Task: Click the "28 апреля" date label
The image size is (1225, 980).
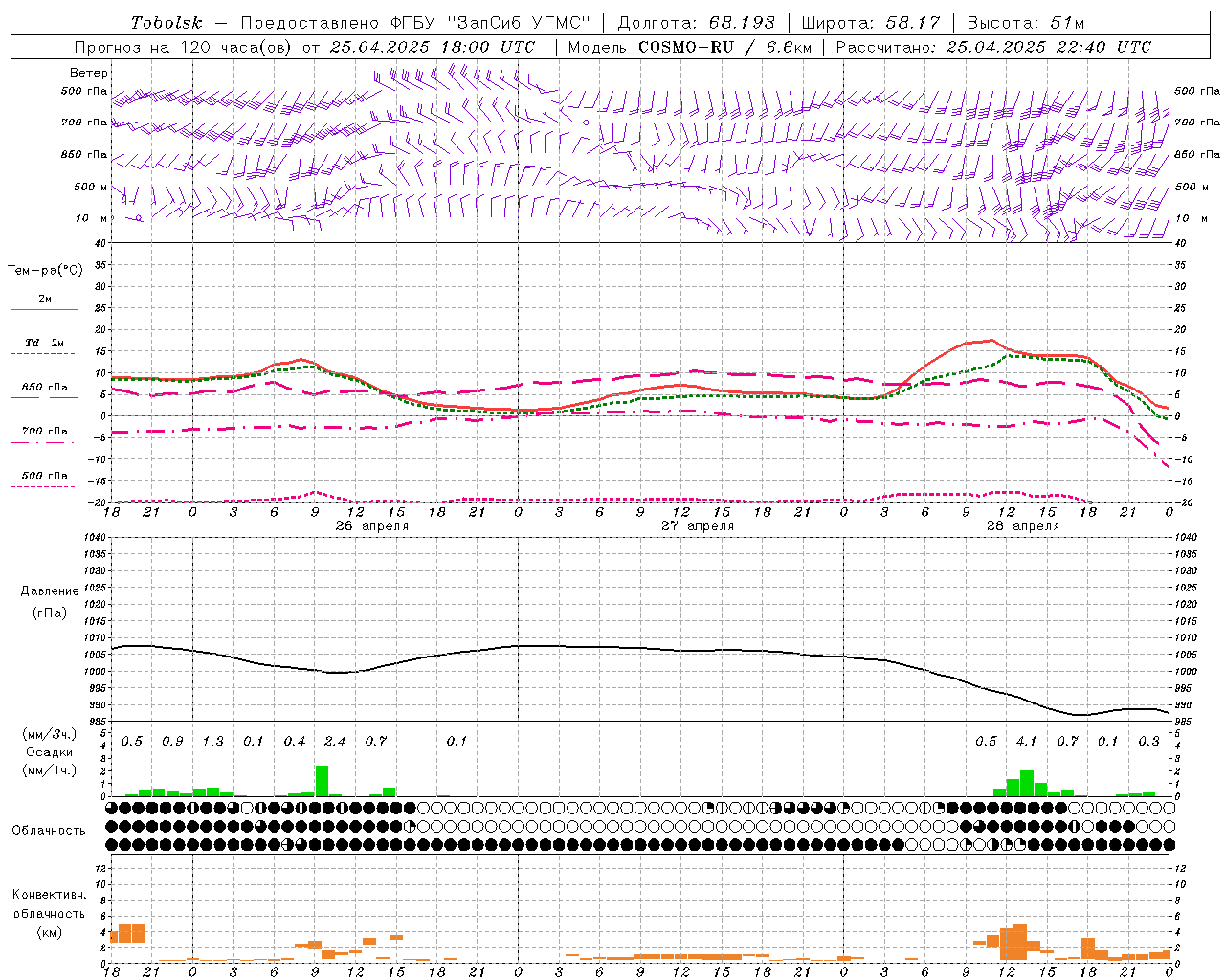Action: pyautogui.click(x=1023, y=526)
